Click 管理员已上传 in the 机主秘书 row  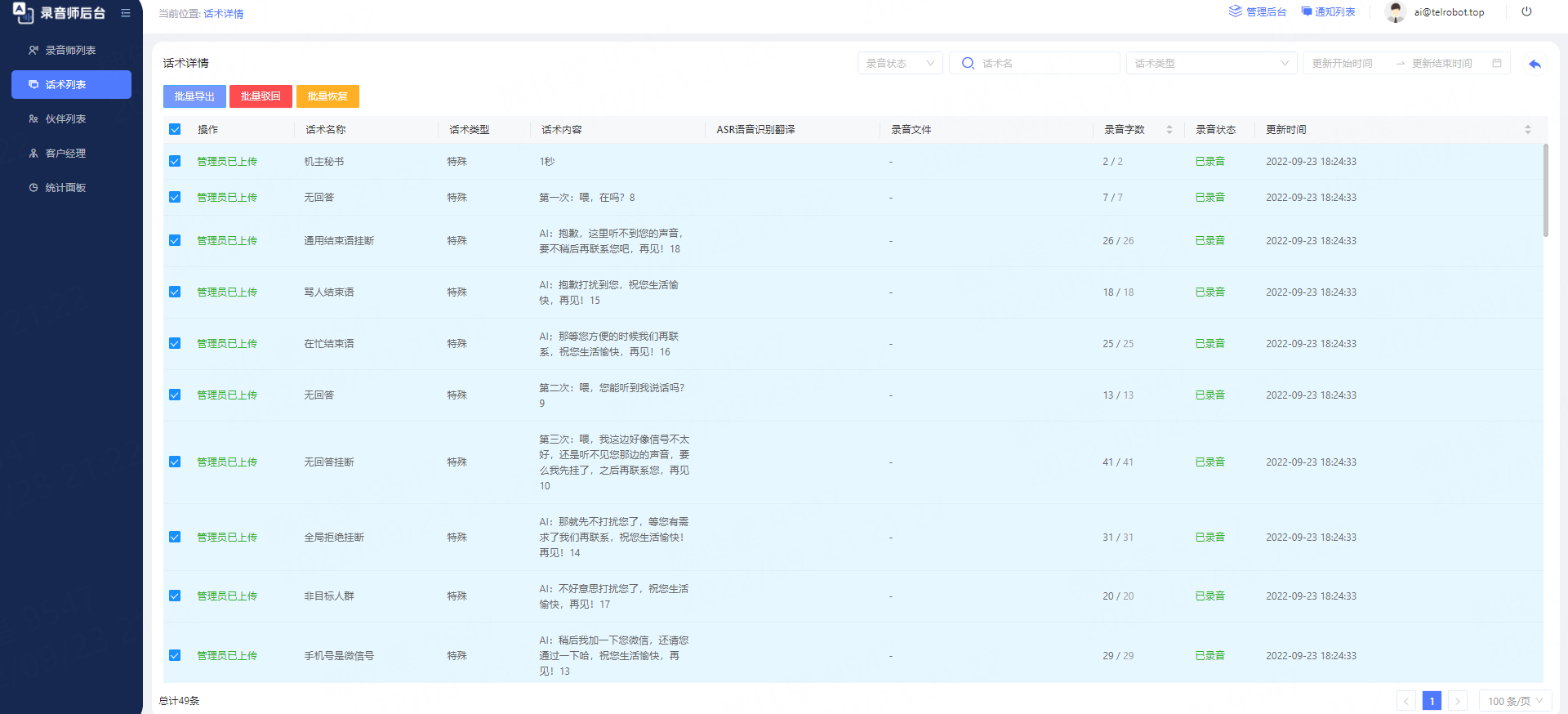(227, 162)
